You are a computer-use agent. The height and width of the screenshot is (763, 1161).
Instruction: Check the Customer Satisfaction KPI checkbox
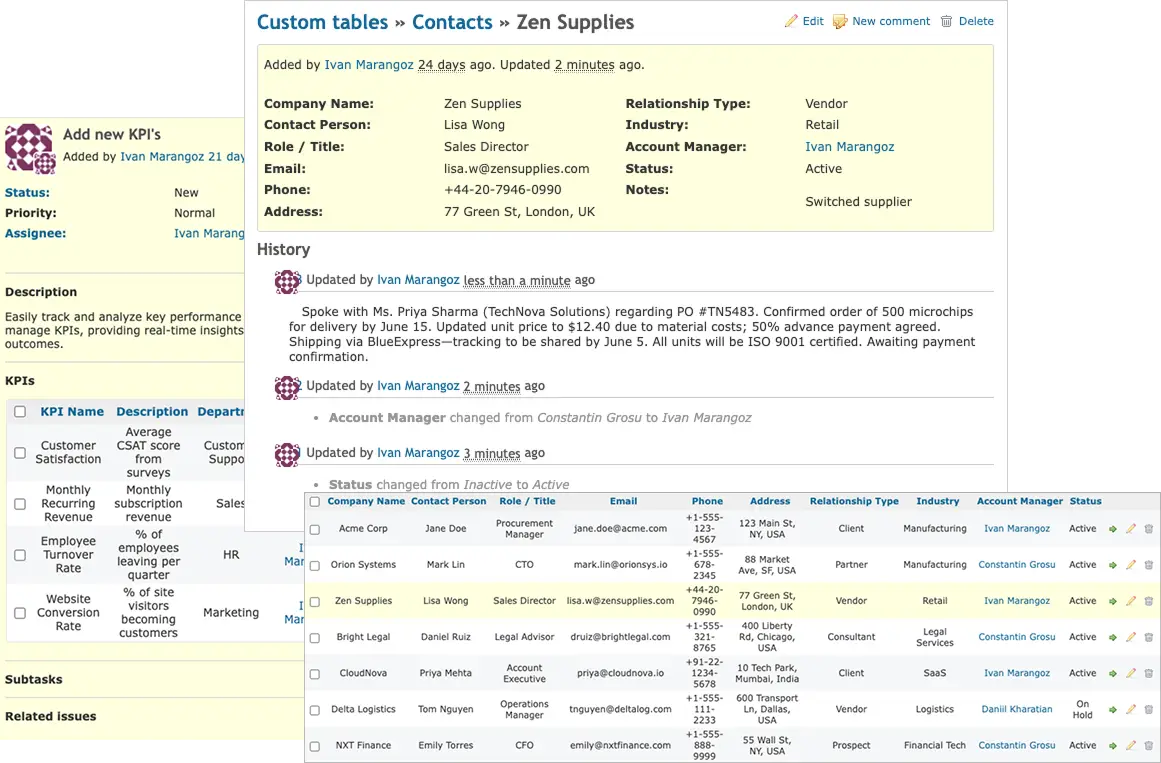[x=18, y=452]
